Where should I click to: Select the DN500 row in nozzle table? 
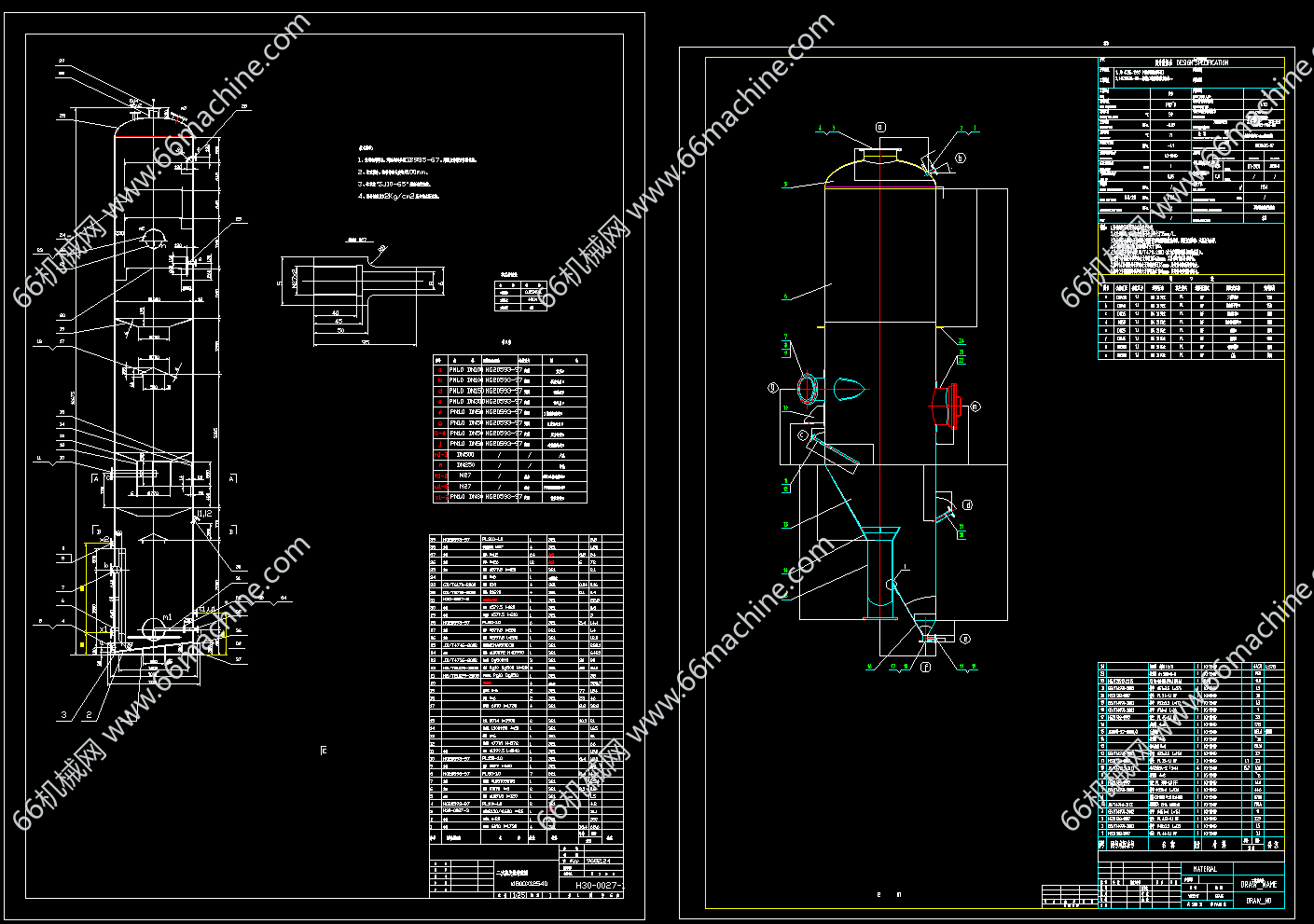pos(463,454)
